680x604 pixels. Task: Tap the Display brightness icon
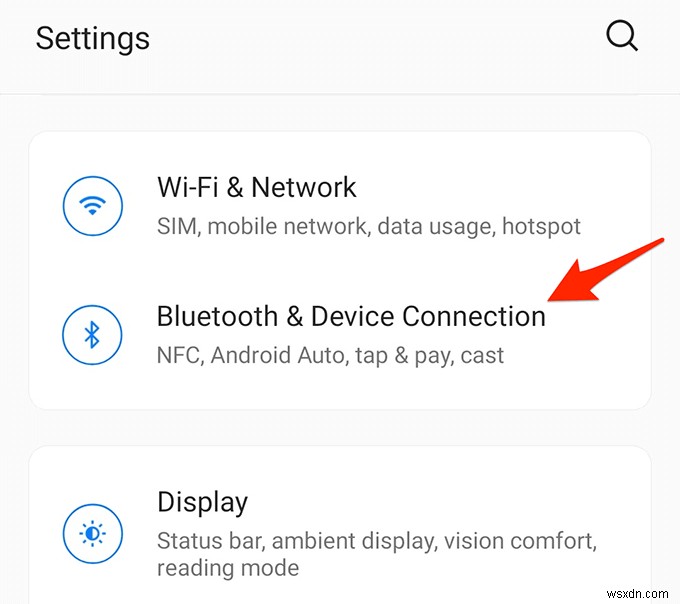(92, 535)
